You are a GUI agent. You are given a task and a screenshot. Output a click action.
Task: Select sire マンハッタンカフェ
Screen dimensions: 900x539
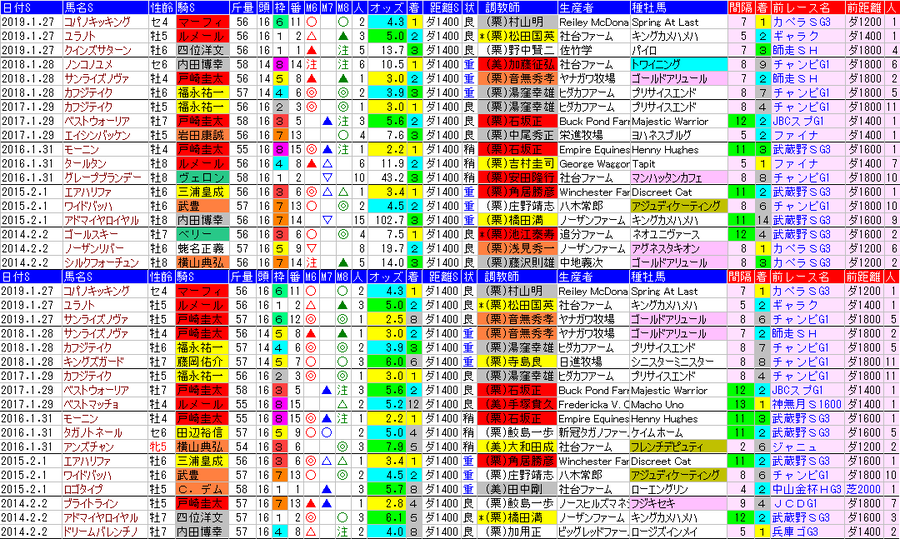coord(678,177)
